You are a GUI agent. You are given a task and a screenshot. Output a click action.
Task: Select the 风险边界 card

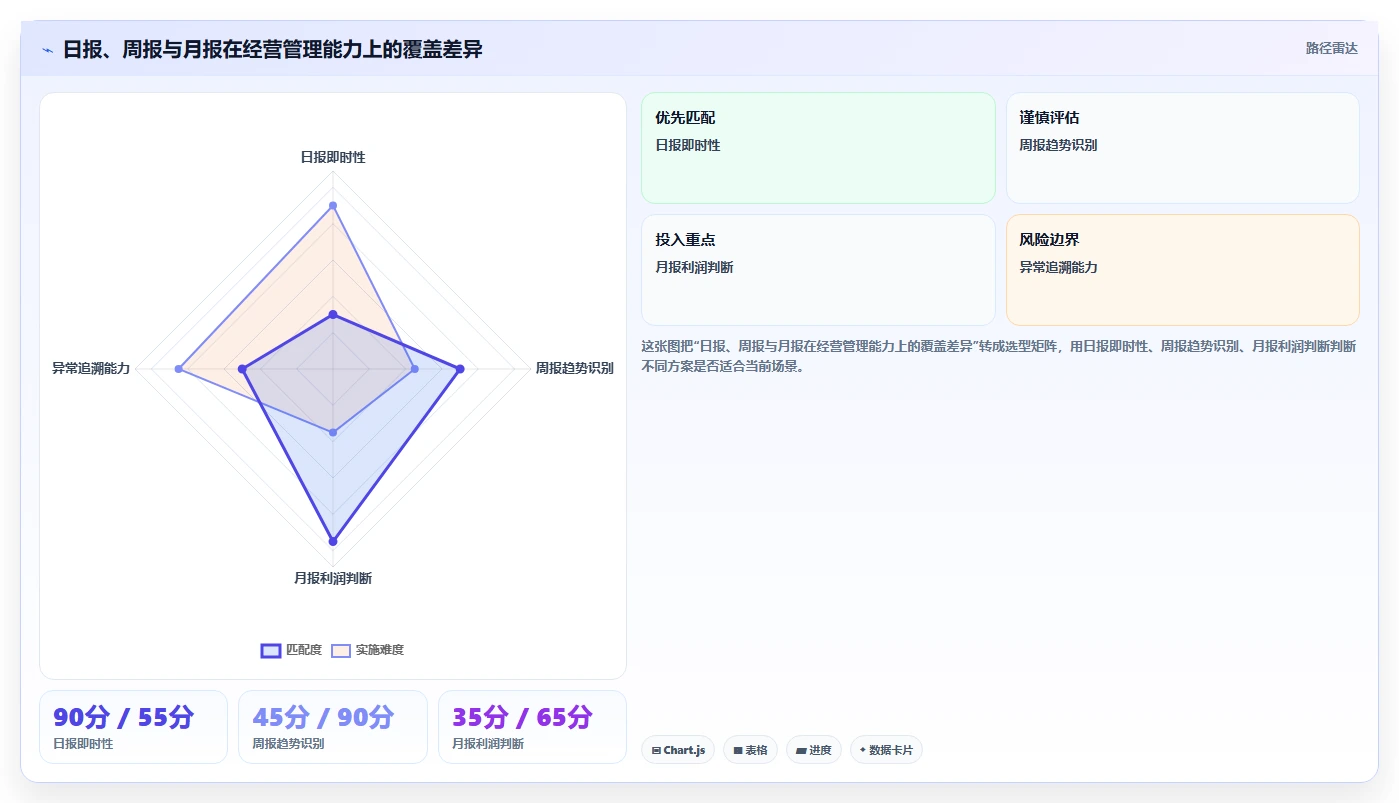click(x=1182, y=270)
